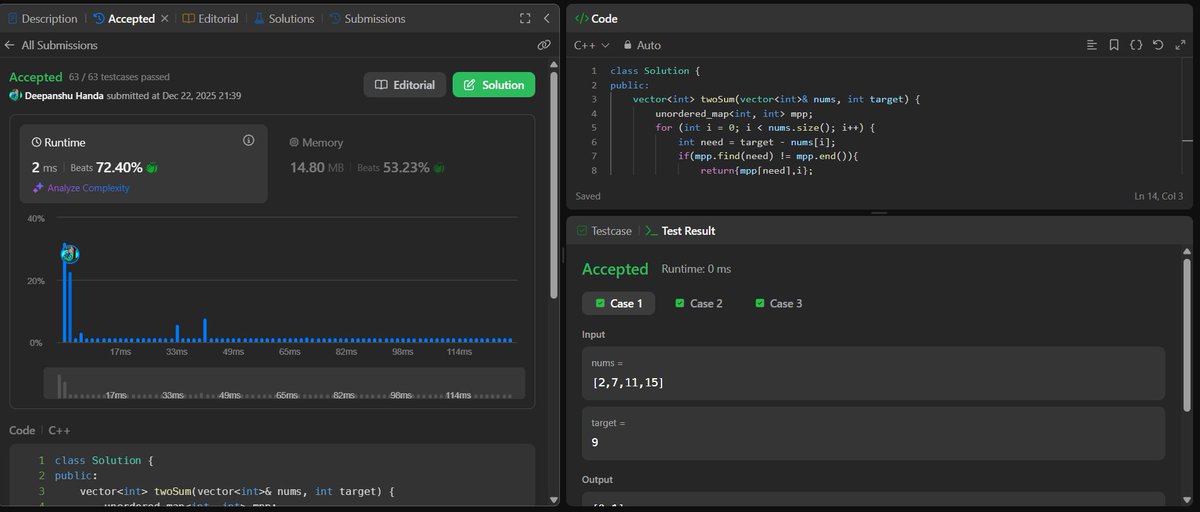Expand the code editor to fullscreen
The height and width of the screenshot is (512, 1200).
tap(1179, 45)
